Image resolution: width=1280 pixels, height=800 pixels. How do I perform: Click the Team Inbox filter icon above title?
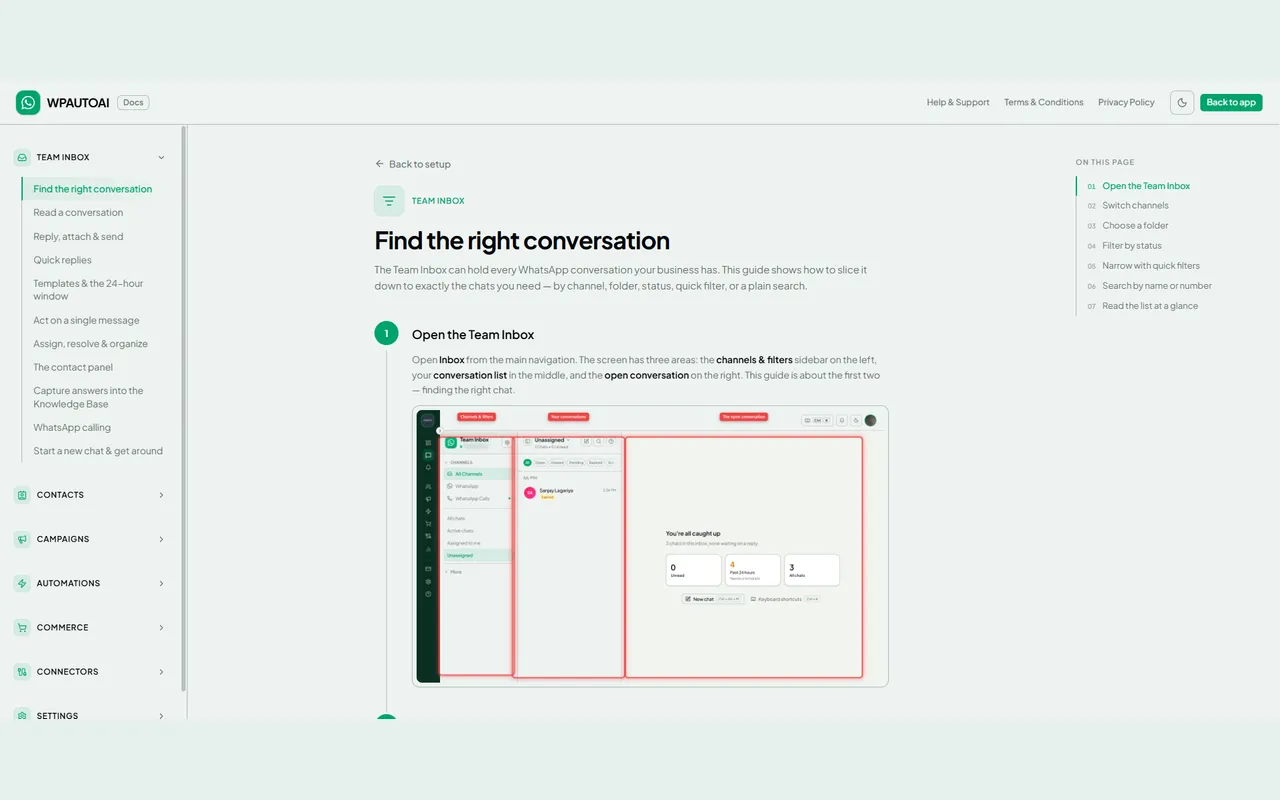tap(389, 201)
